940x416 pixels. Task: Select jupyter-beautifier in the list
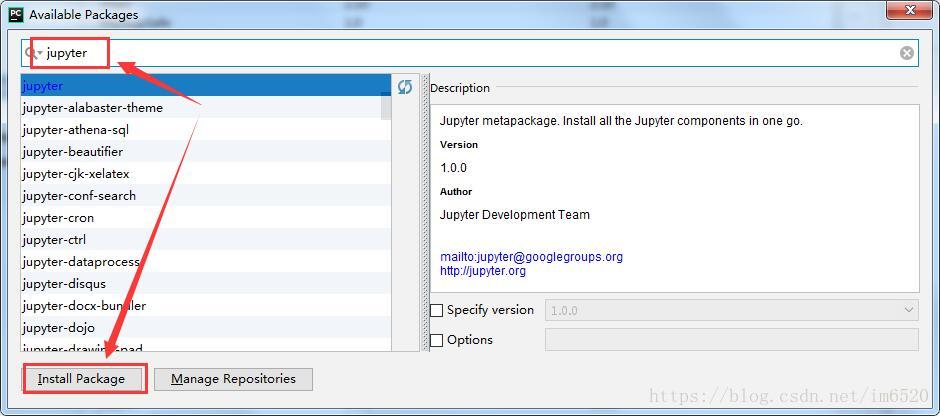click(206, 152)
